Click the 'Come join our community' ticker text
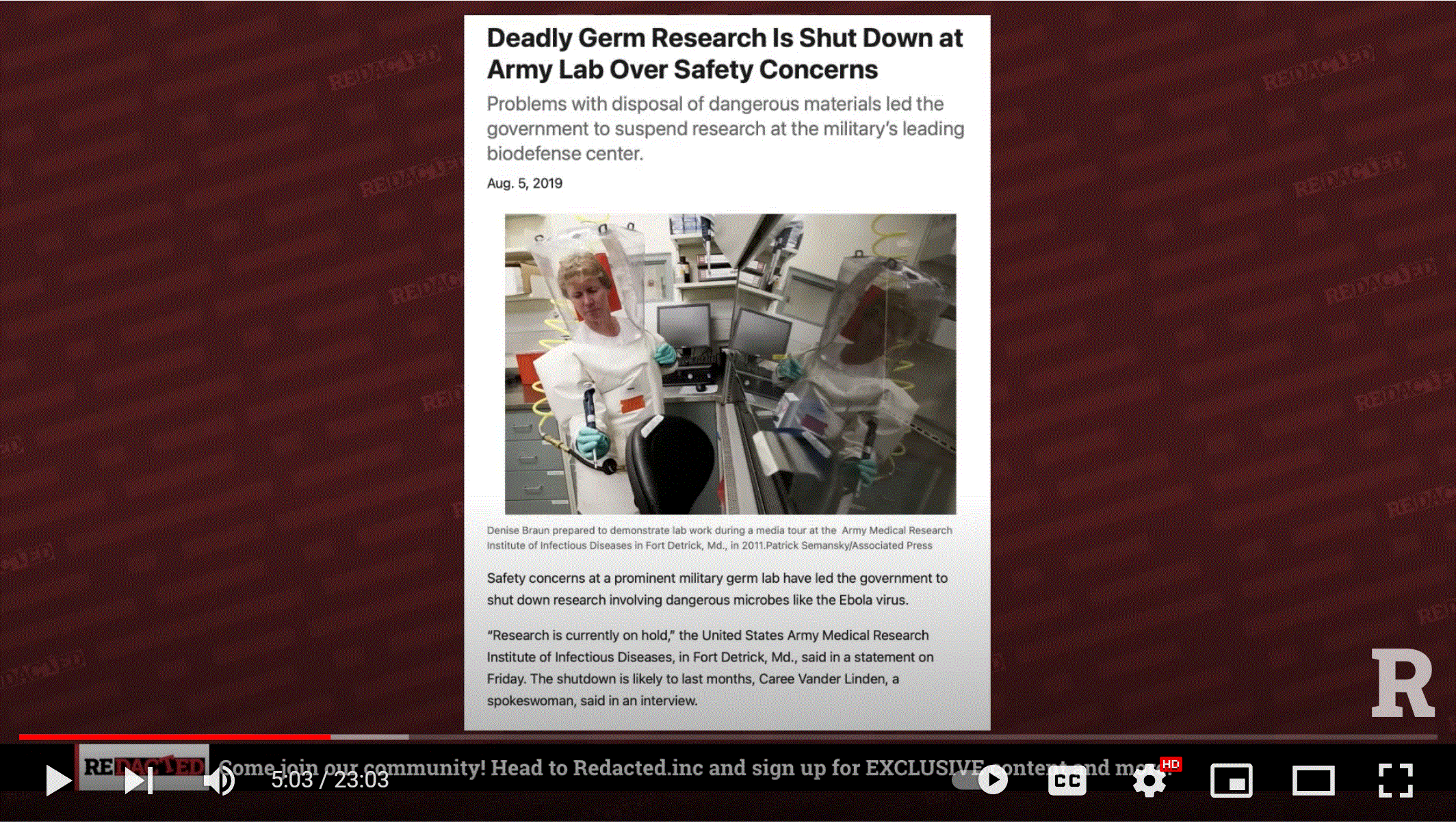The height and width of the screenshot is (823, 1456). tap(694, 768)
